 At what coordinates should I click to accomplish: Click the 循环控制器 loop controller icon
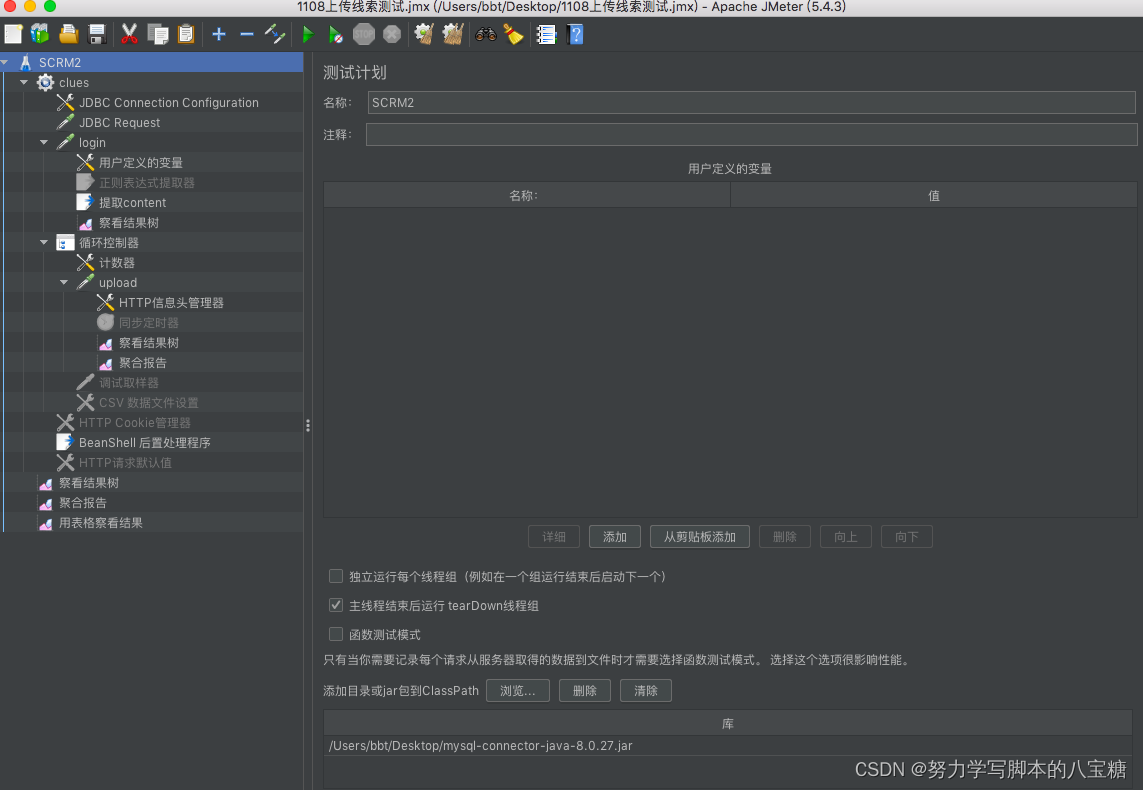[66, 243]
